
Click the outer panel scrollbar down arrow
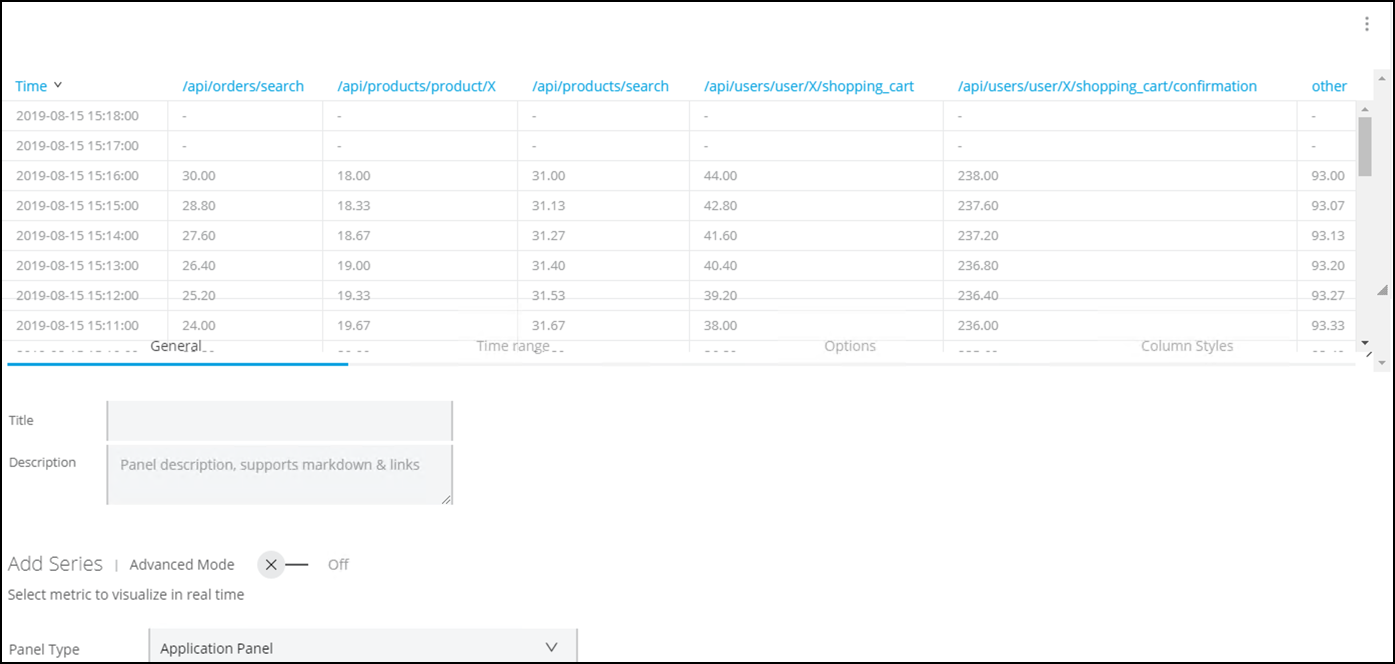pyautogui.click(x=1383, y=362)
